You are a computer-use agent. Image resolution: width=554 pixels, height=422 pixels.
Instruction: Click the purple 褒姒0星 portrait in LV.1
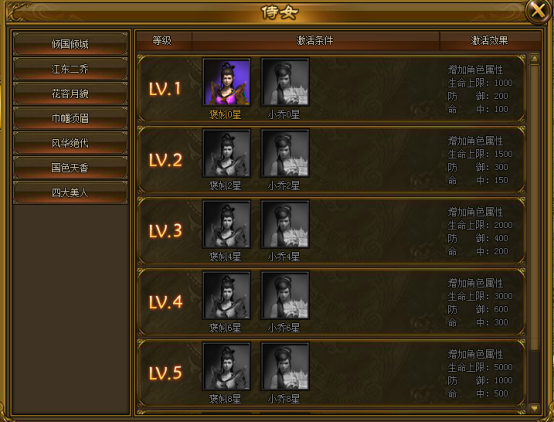(x=226, y=82)
